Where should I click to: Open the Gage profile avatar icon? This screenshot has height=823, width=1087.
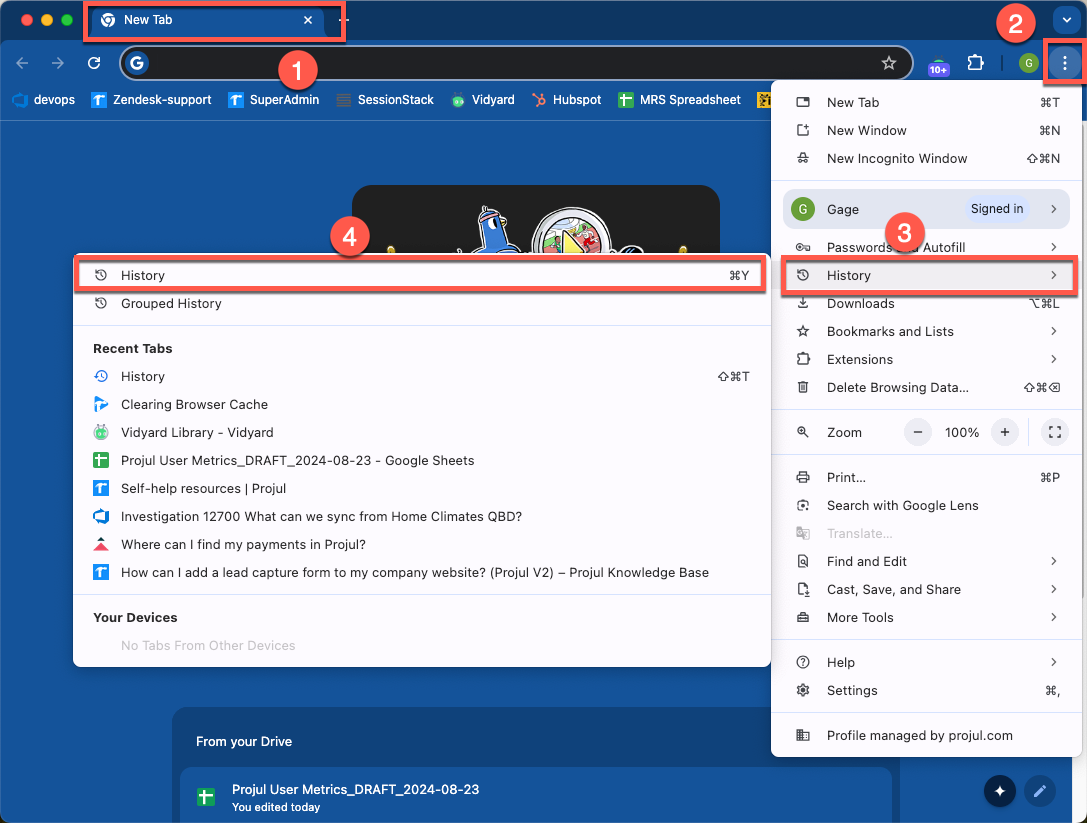[1028, 62]
